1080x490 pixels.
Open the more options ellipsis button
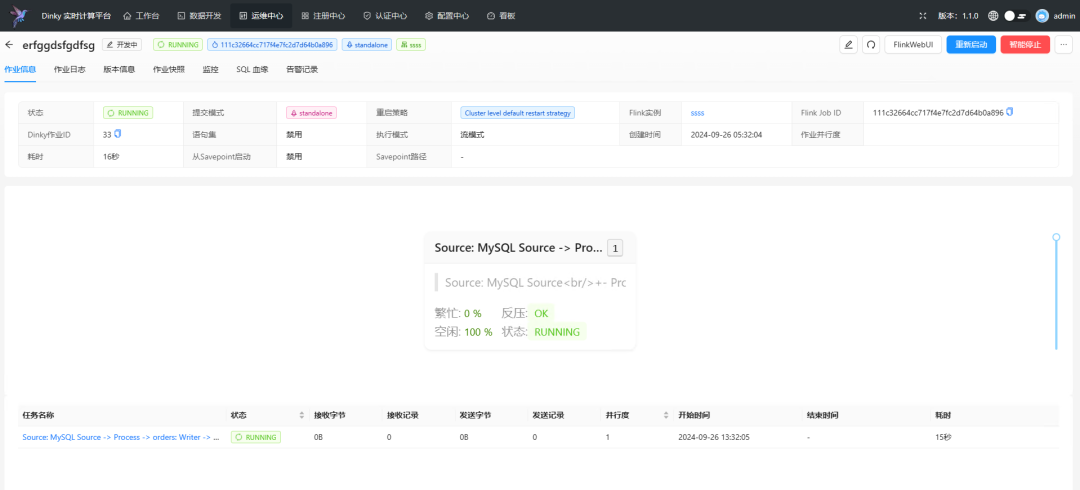[1064, 45]
